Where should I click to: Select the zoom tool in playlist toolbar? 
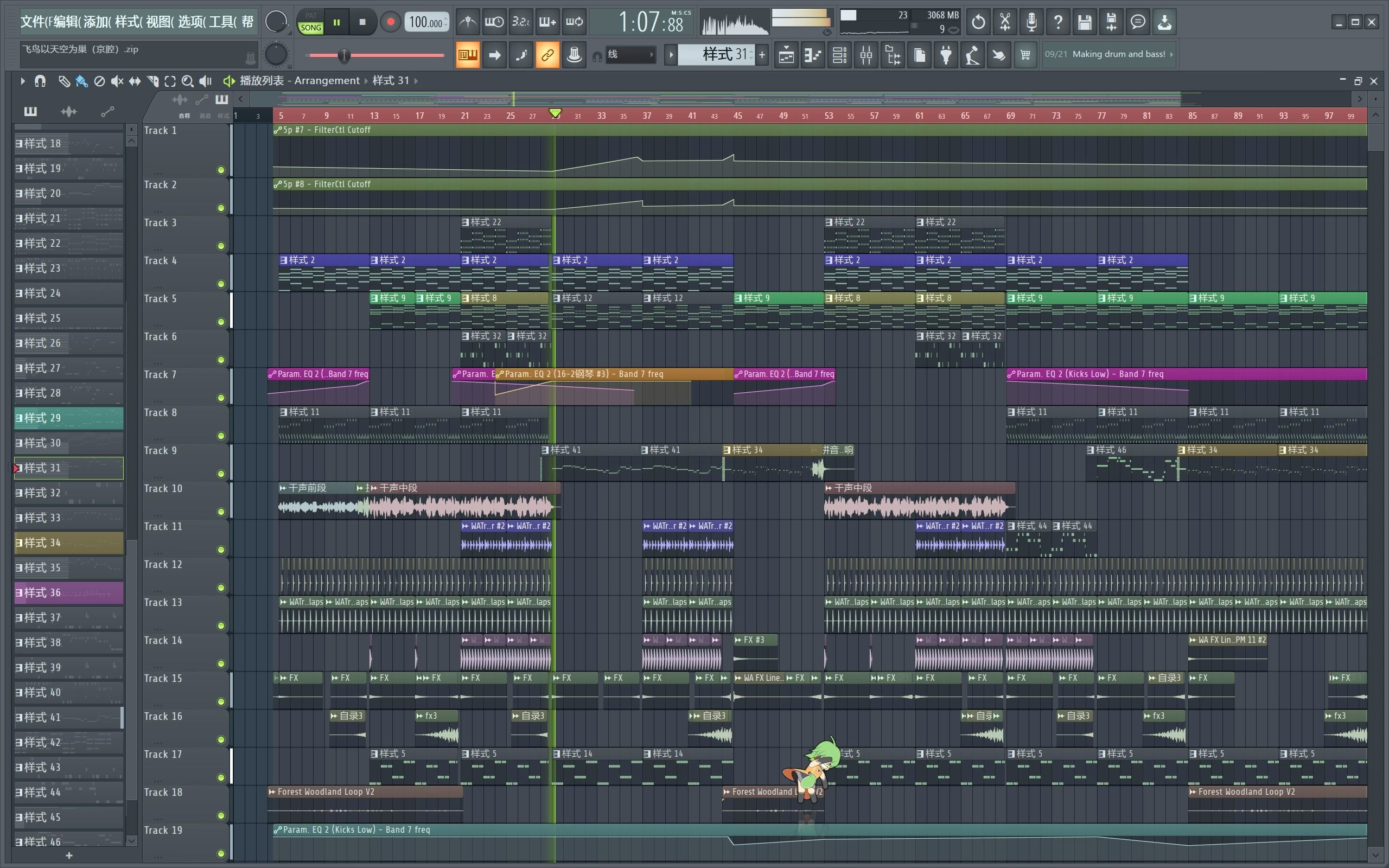(187, 81)
